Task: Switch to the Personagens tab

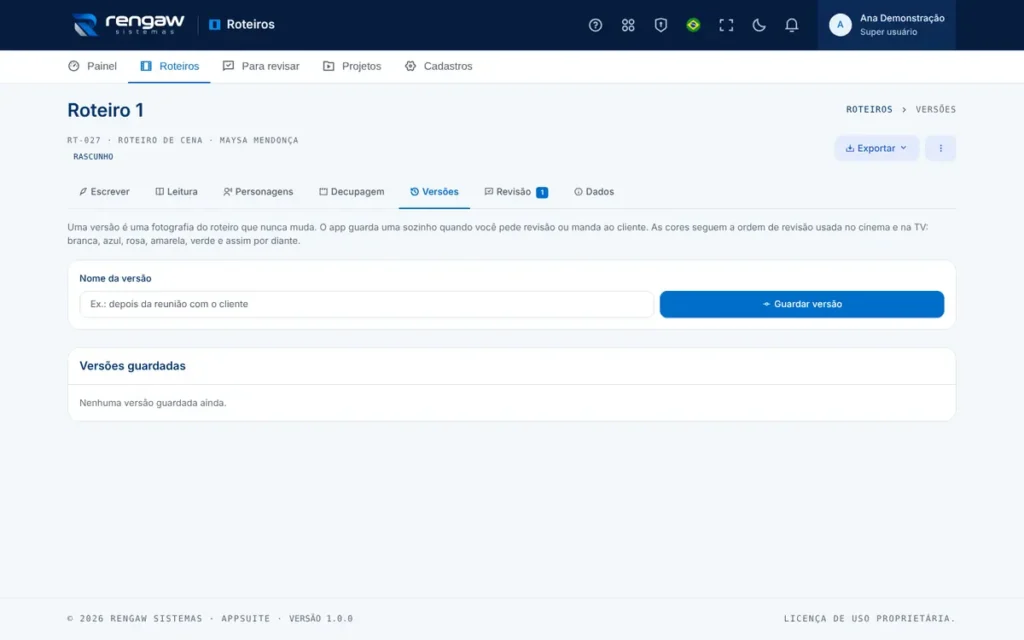Action: point(258,192)
